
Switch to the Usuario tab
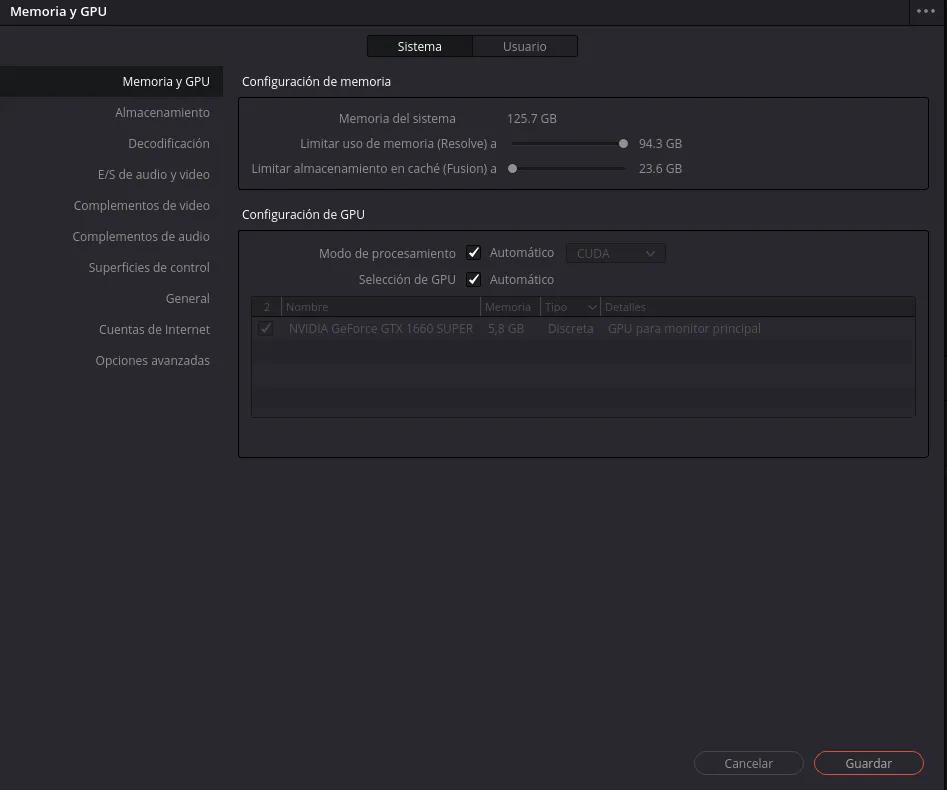524,46
